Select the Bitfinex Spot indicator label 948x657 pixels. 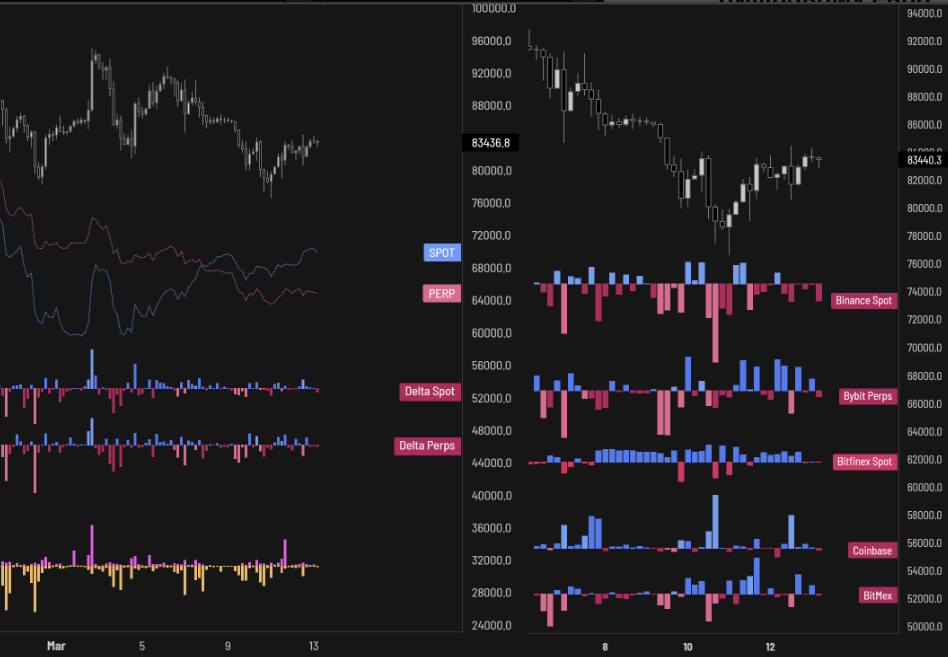tap(865, 461)
